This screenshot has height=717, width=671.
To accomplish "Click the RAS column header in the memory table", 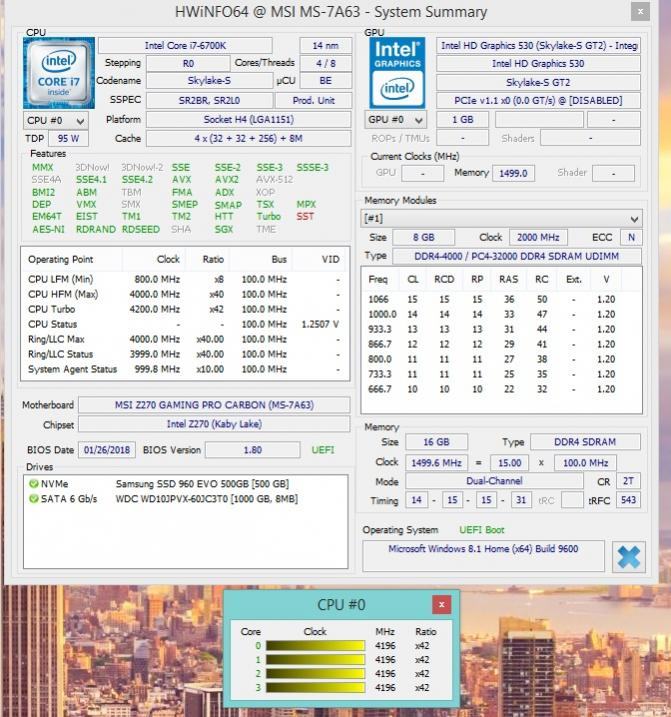I will pyautogui.click(x=508, y=279).
